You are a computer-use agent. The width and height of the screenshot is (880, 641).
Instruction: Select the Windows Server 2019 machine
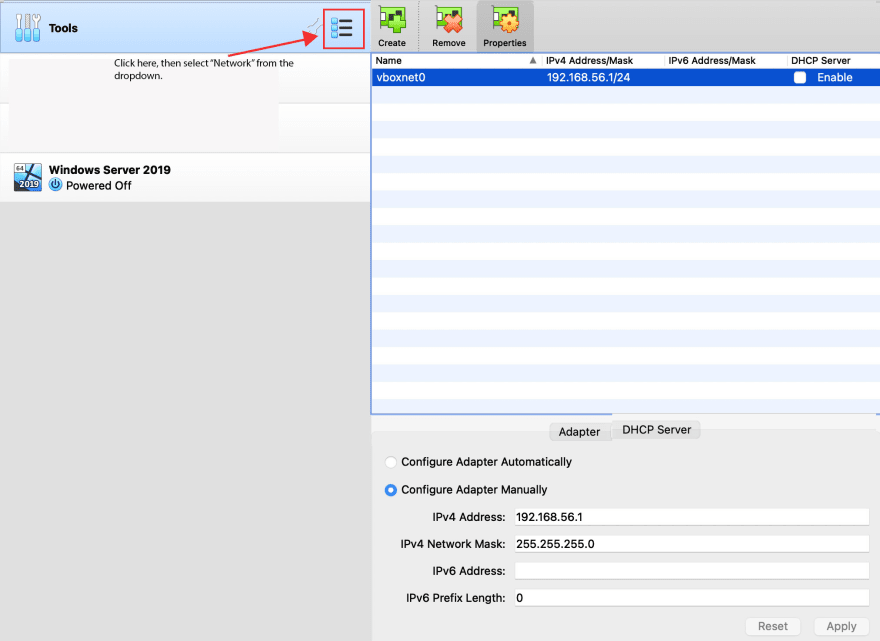pos(185,177)
